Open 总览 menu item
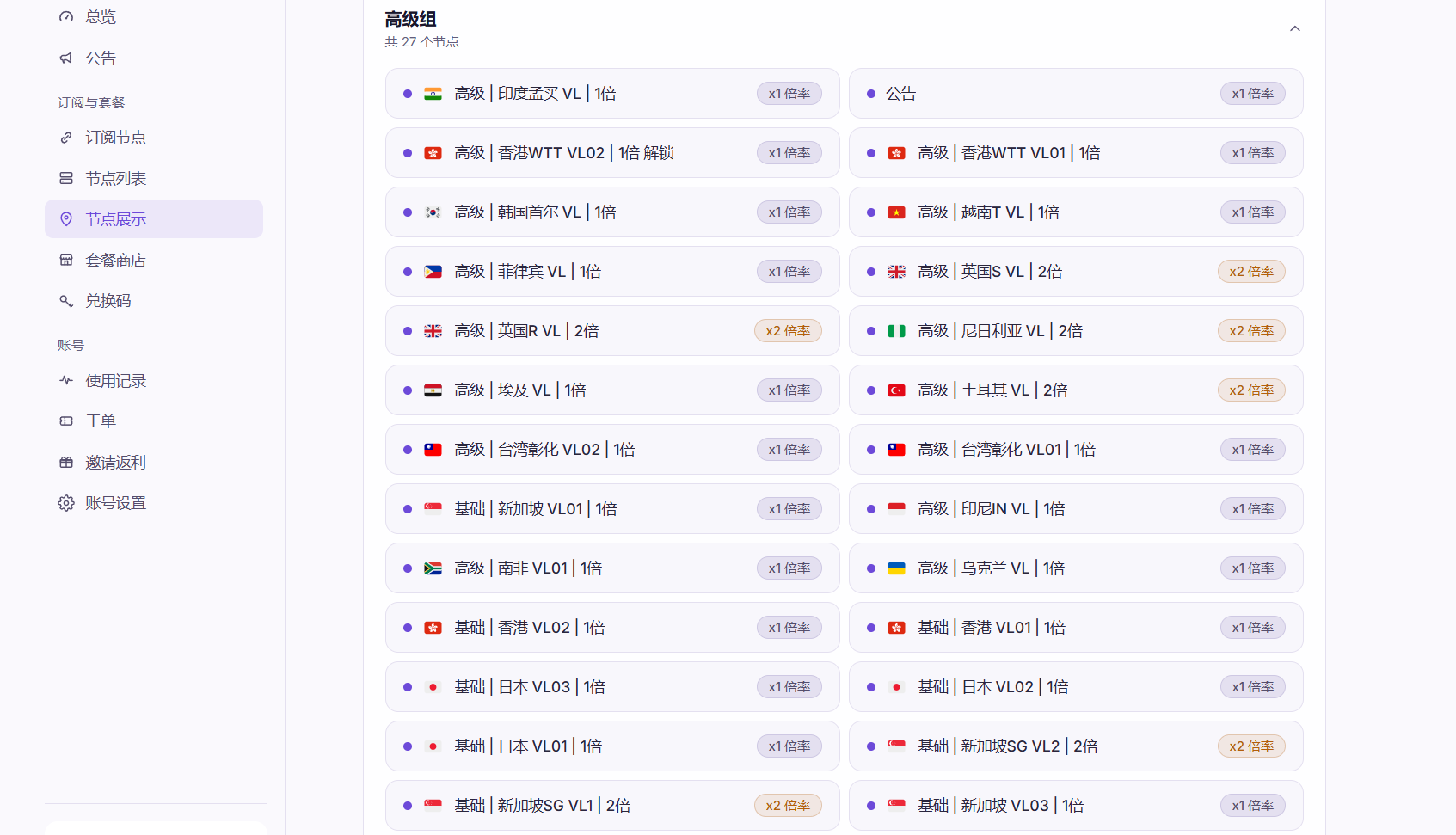 tap(154, 17)
